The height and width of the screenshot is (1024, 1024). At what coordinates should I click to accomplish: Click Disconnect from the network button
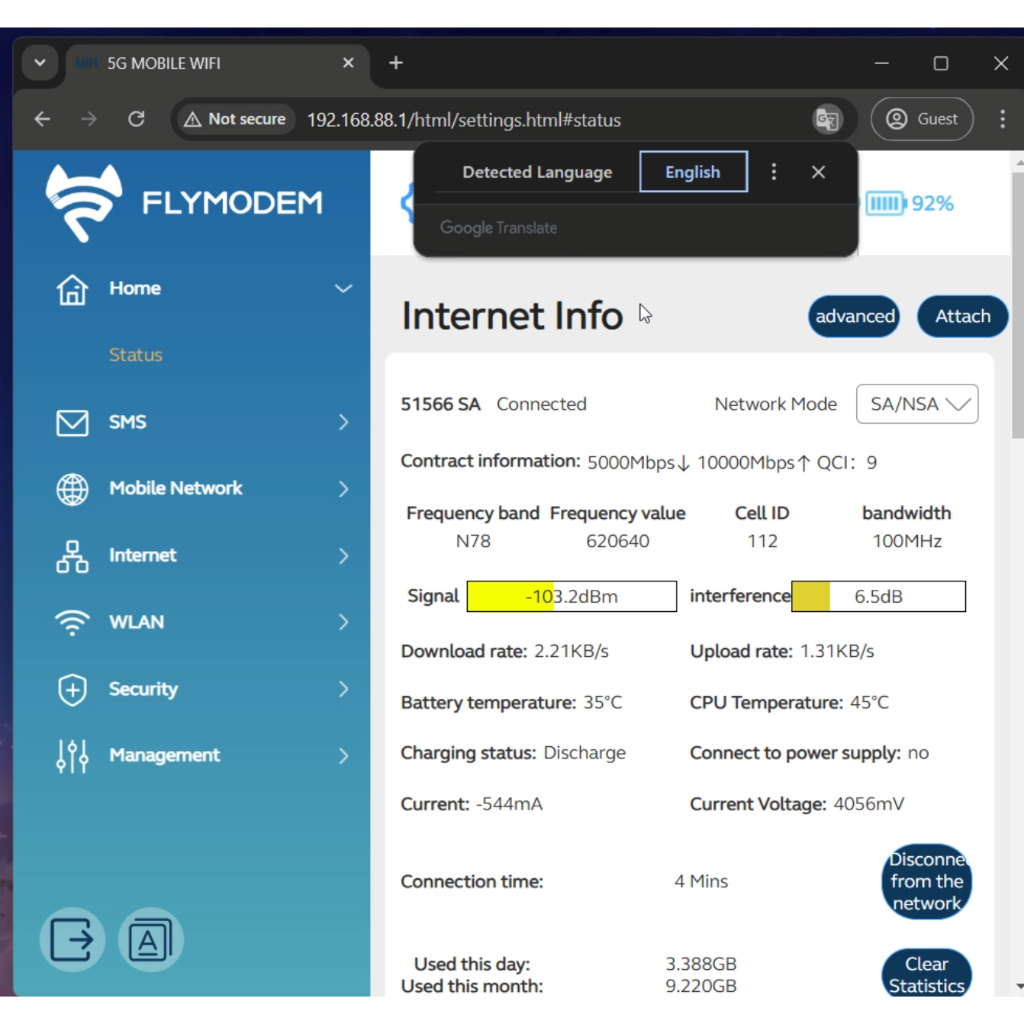click(x=926, y=881)
